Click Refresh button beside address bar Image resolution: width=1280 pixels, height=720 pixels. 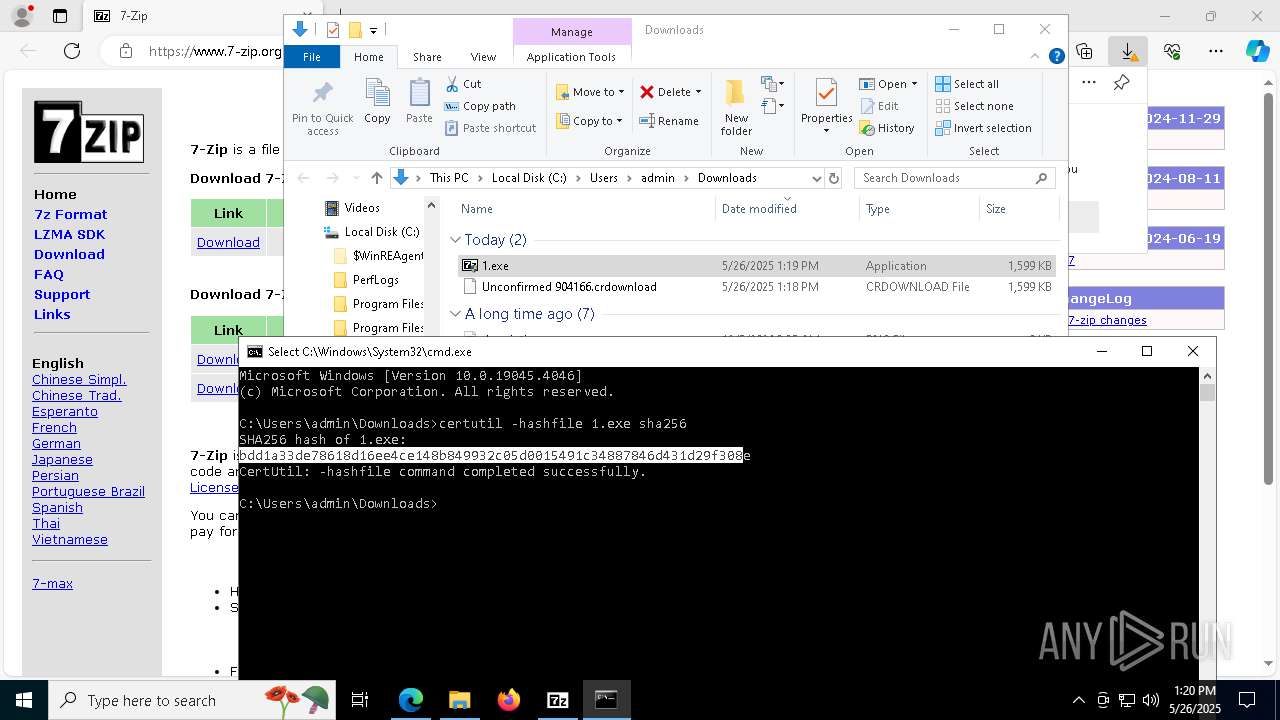[834, 178]
